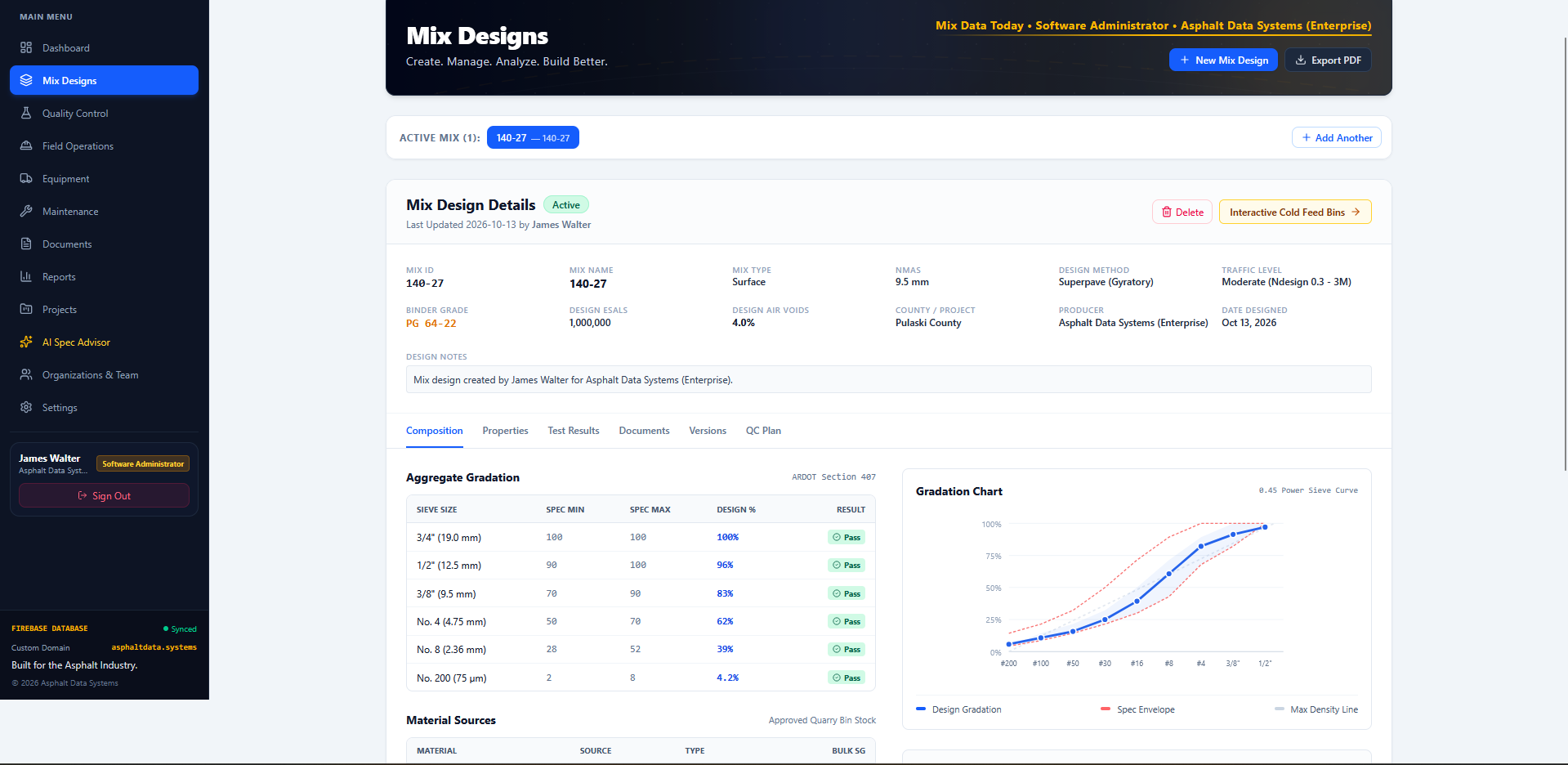Click the arrow on Interactive Cold Feed Bins
This screenshot has height=765, width=1568.
pos(1356,212)
